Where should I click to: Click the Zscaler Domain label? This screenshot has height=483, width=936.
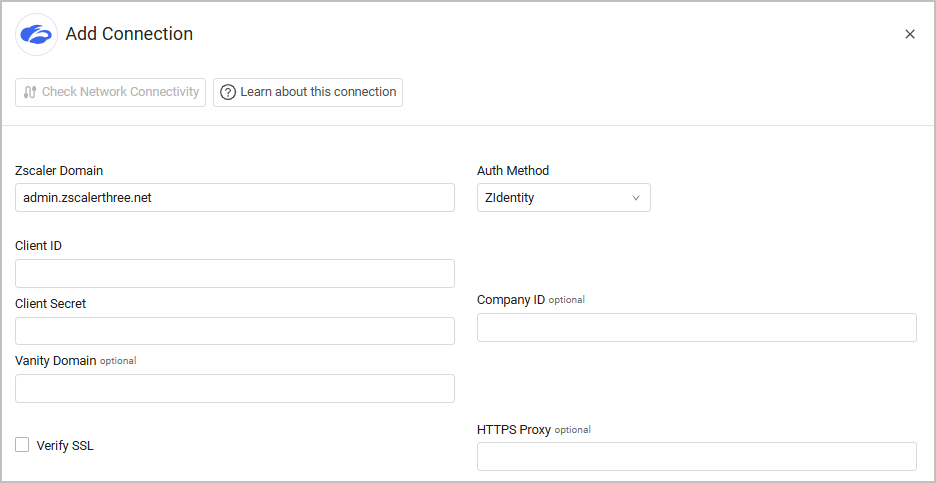pos(59,171)
